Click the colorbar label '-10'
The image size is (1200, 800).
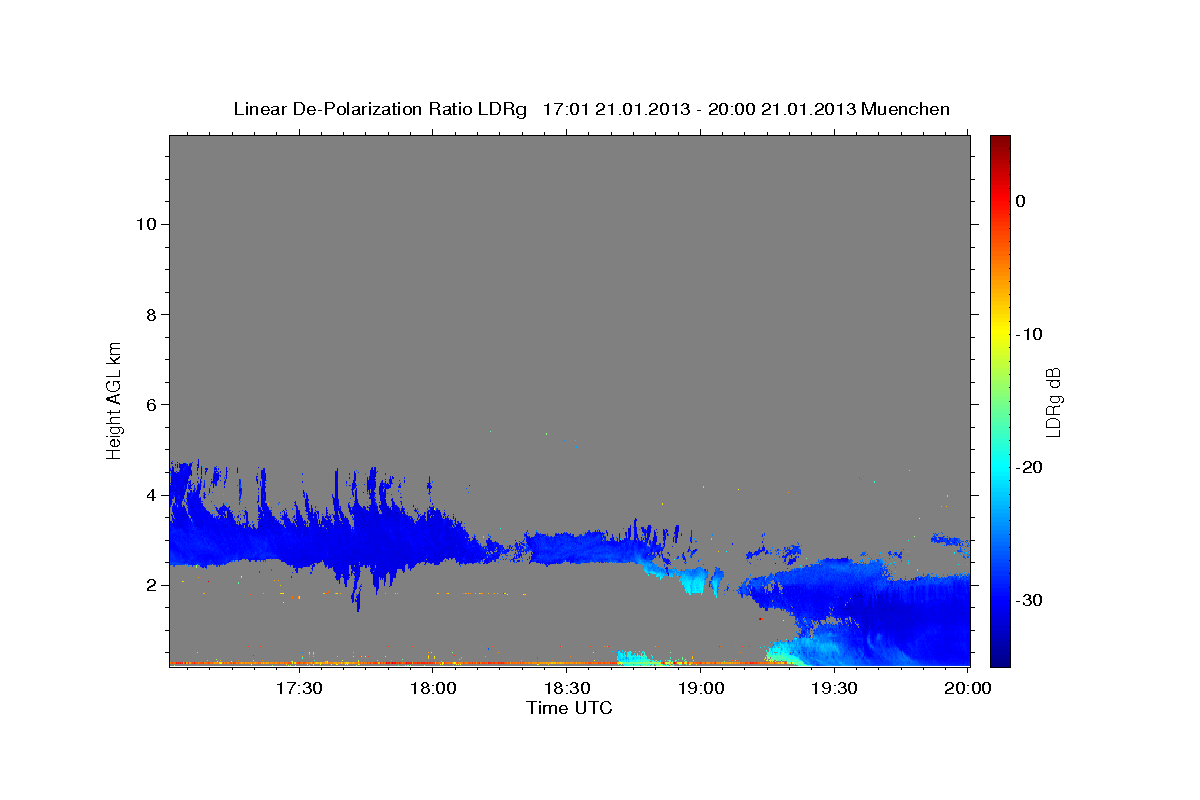pyautogui.click(x=1030, y=334)
